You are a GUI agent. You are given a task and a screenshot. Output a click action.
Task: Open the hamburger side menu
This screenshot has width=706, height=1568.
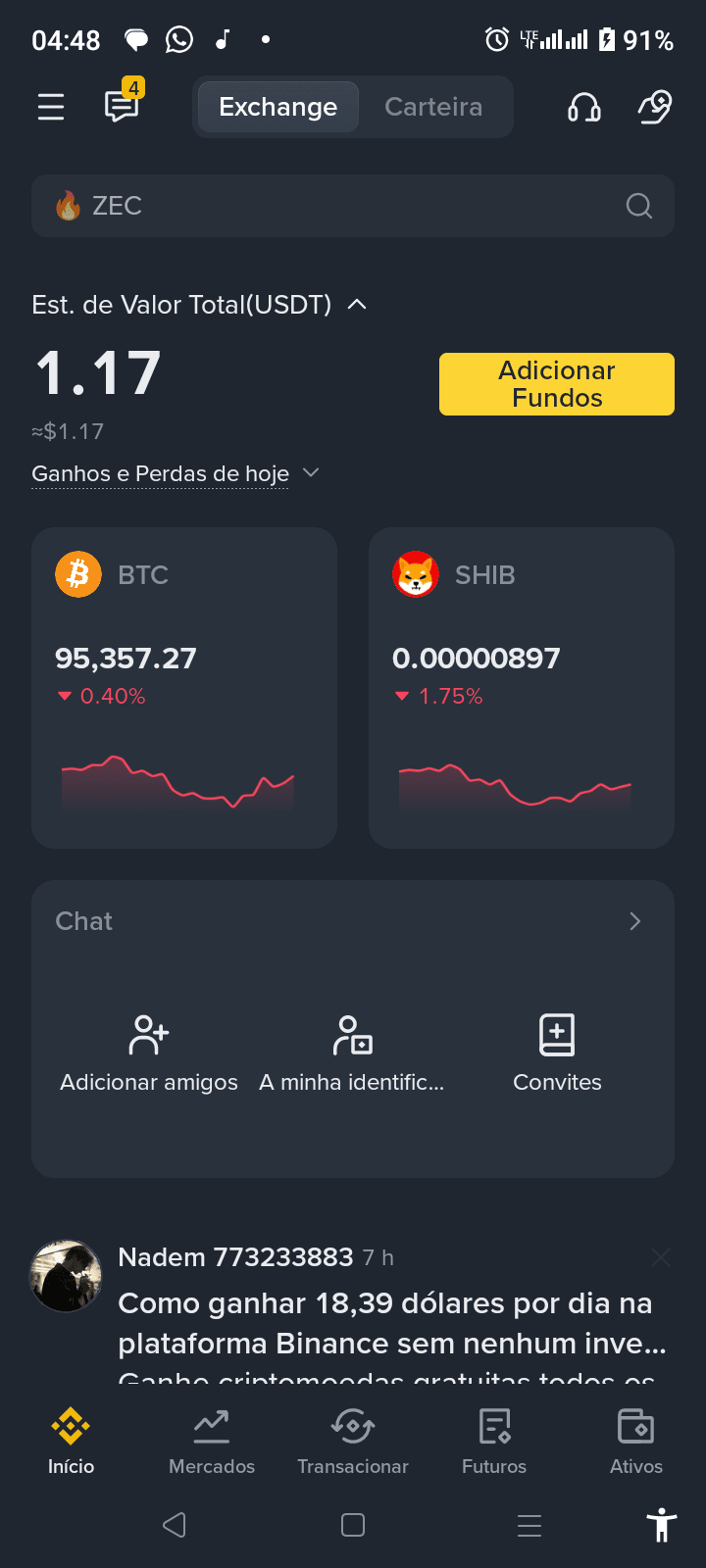click(51, 107)
